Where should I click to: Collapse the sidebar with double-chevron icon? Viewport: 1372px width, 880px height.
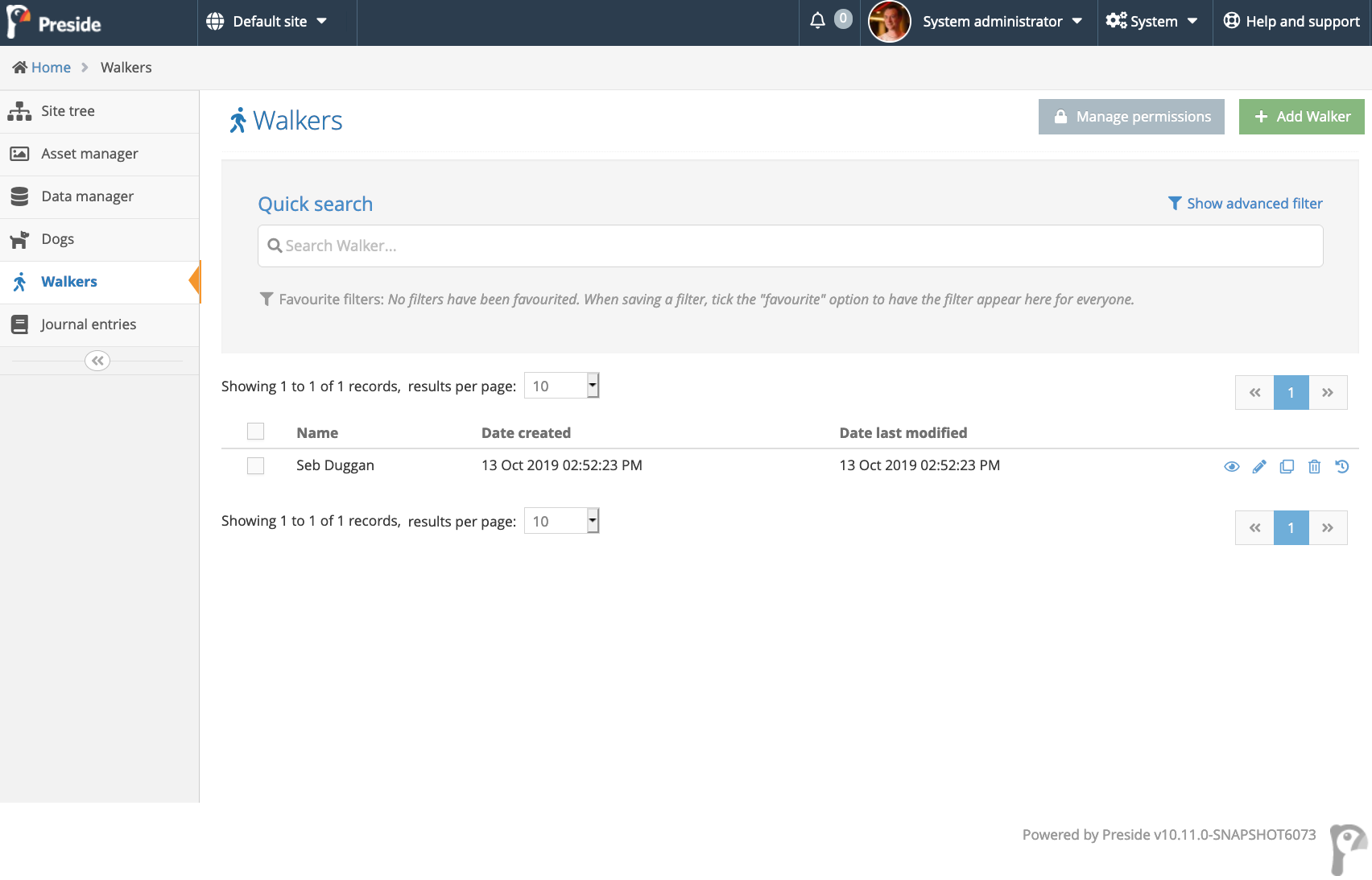pos(97,361)
